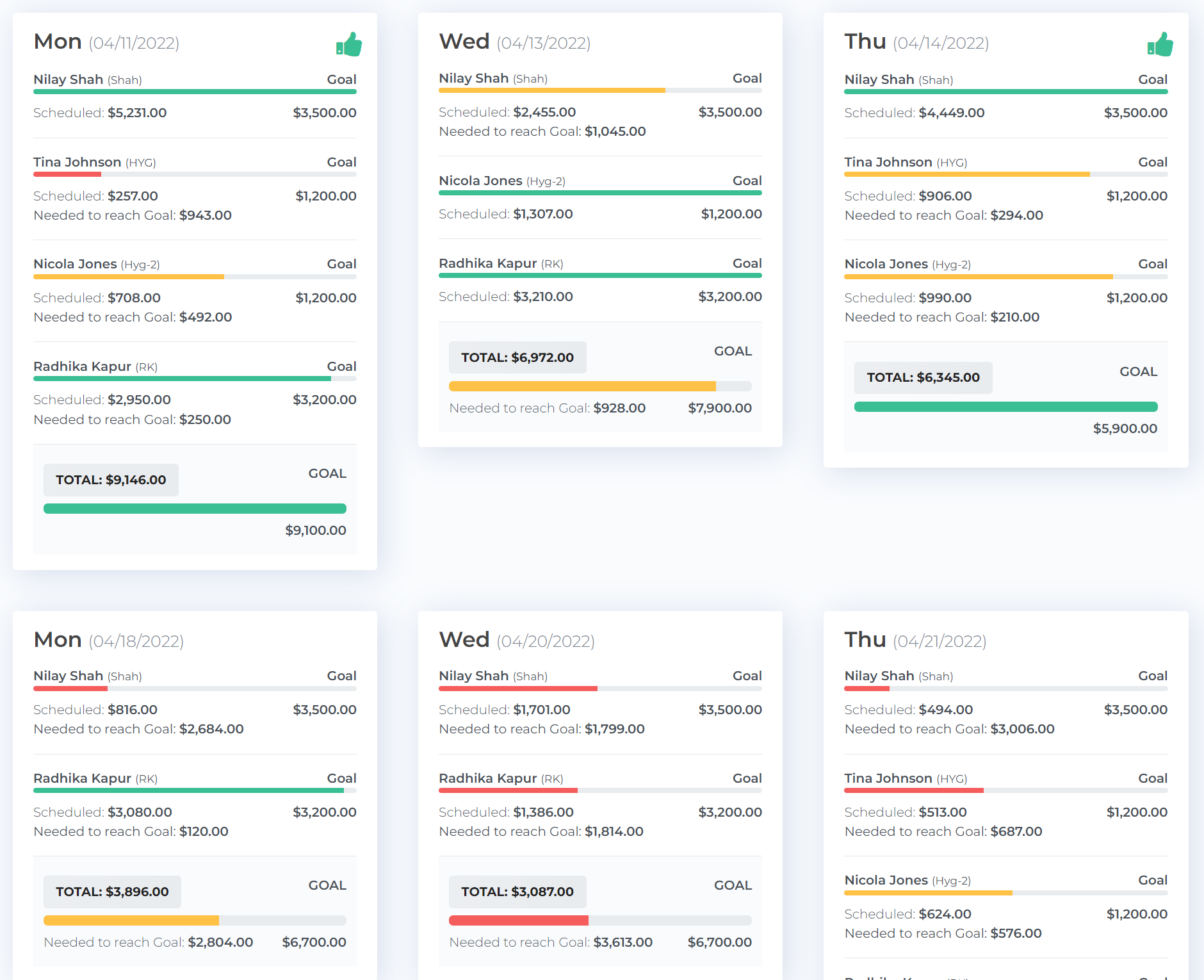Image resolution: width=1204 pixels, height=980 pixels.
Task: Open the Mon (04/11/2022) card heading
Action: [106, 42]
